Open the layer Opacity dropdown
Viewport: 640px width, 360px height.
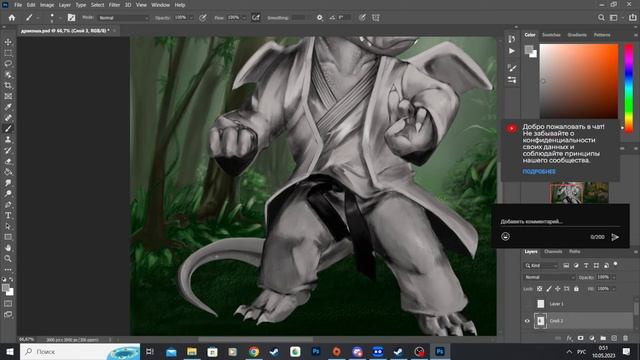coord(613,278)
